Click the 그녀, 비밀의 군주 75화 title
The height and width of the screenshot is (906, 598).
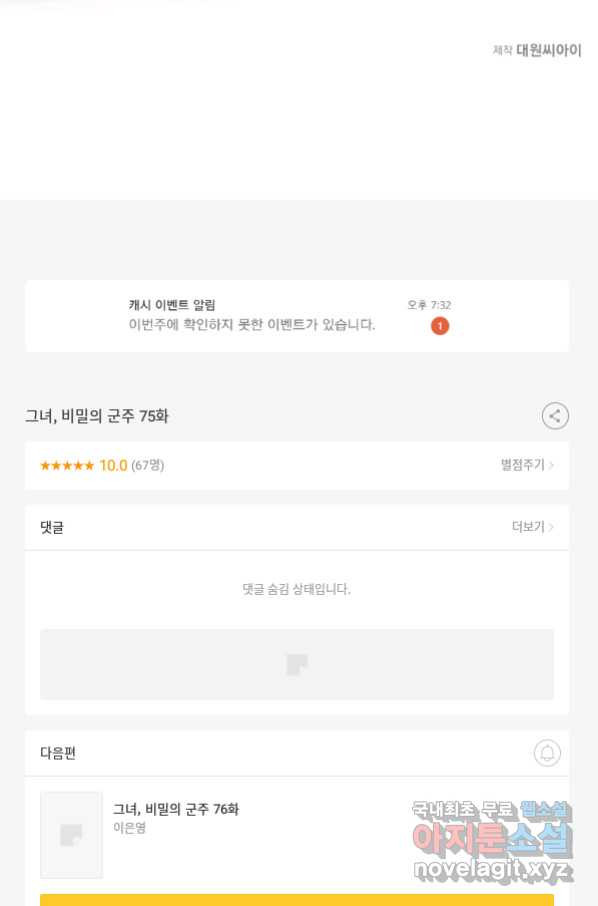97,416
